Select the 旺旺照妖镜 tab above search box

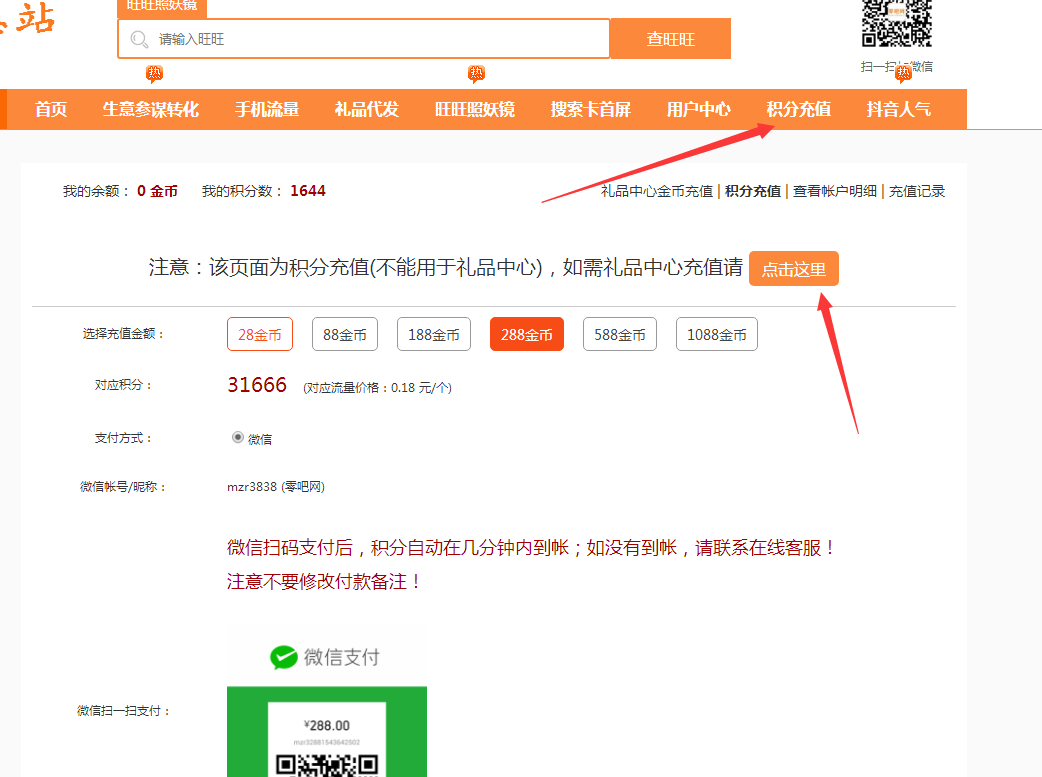[x=162, y=7]
